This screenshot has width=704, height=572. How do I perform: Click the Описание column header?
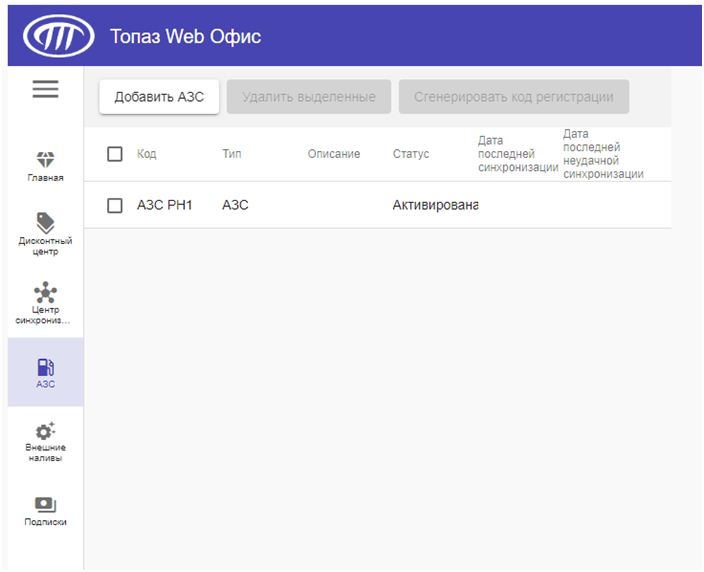pyautogui.click(x=334, y=154)
